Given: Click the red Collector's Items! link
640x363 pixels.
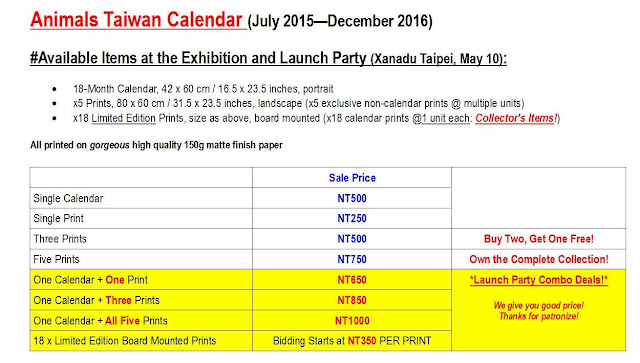Looking at the screenshot, I should tap(516, 118).
